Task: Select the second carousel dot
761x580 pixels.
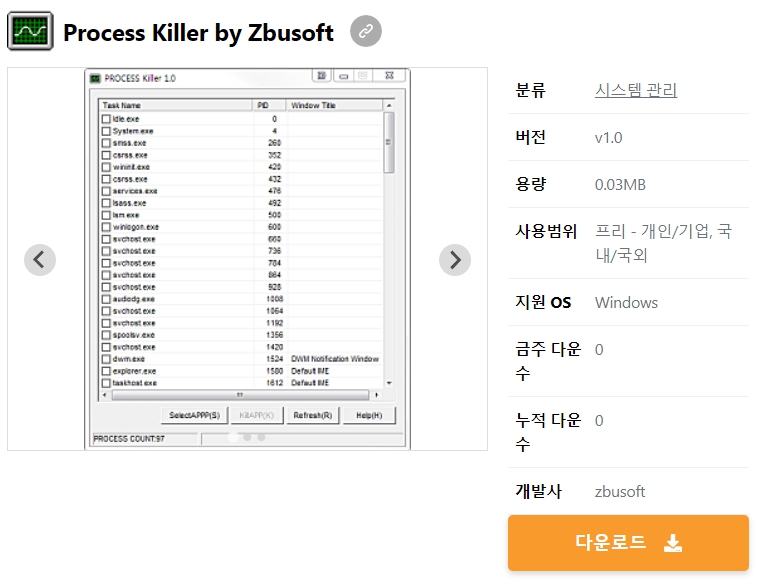Action: click(x=247, y=437)
